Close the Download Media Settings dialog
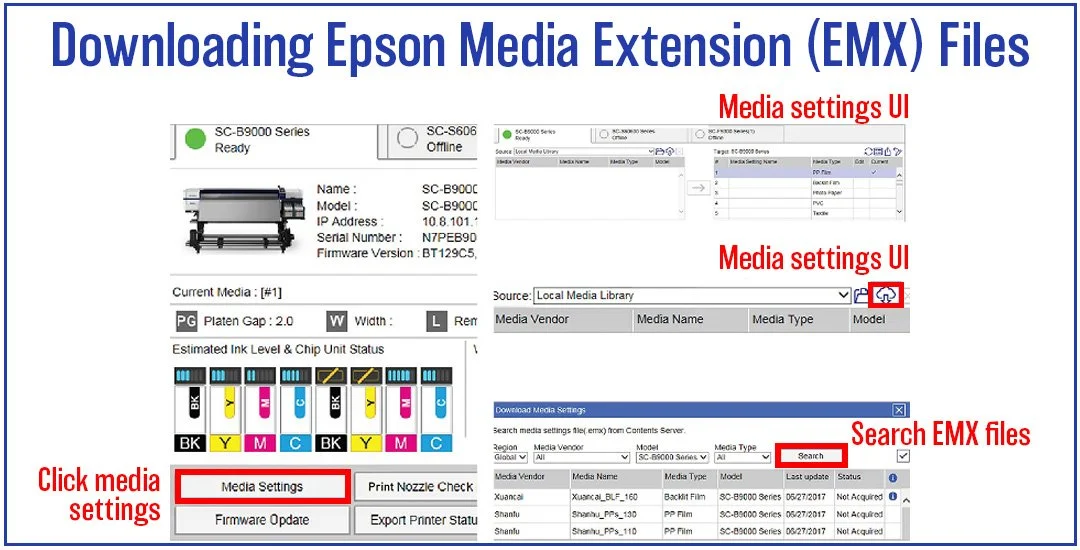1080x550 pixels. (x=899, y=410)
